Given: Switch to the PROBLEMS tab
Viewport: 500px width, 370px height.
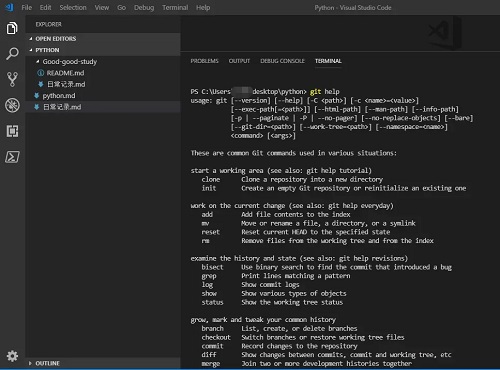Looking at the screenshot, I should (204, 61).
